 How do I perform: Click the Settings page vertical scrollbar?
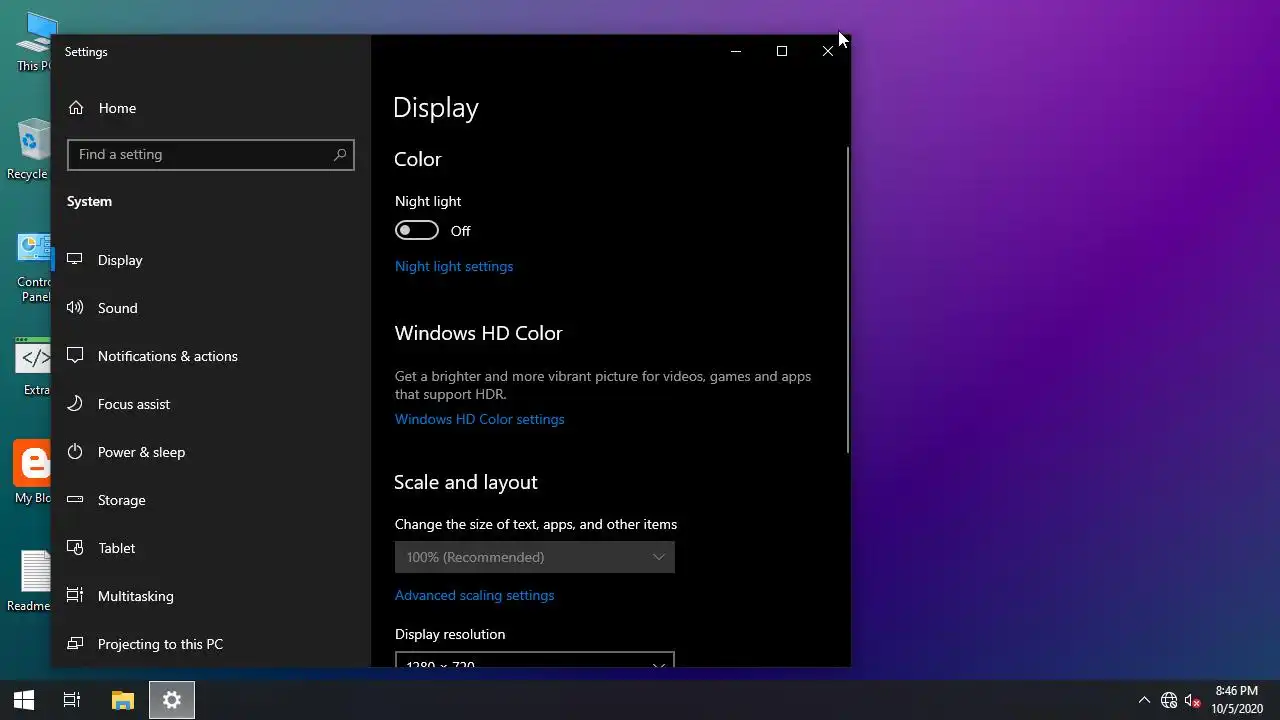point(848,300)
